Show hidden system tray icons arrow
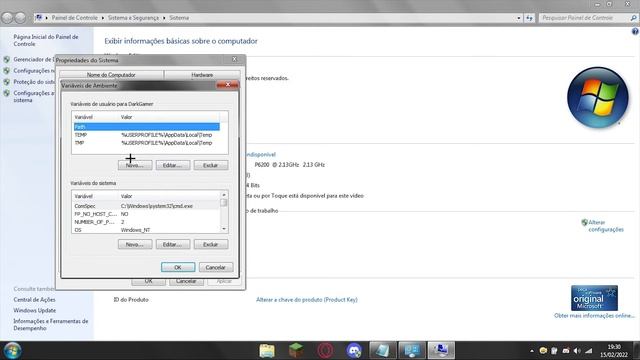The width and height of the screenshot is (640, 360). click(531, 351)
